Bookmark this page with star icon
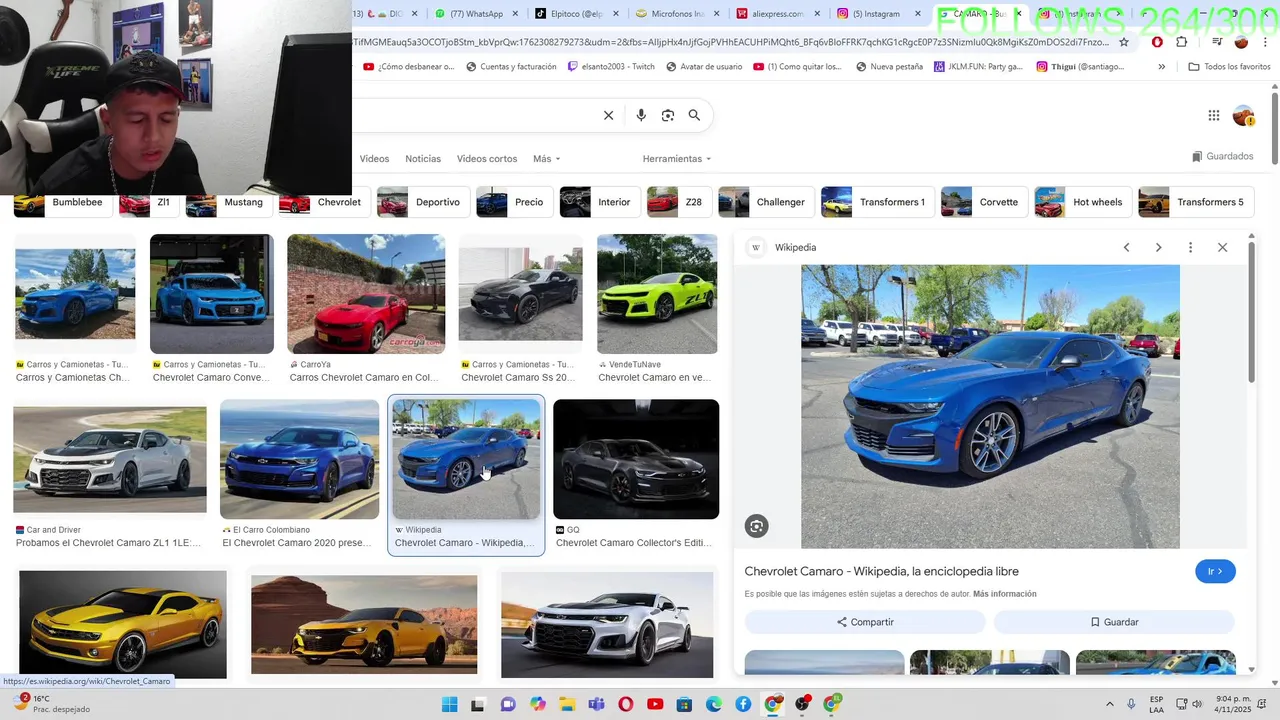This screenshot has height=720, width=1280. [1124, 42]
